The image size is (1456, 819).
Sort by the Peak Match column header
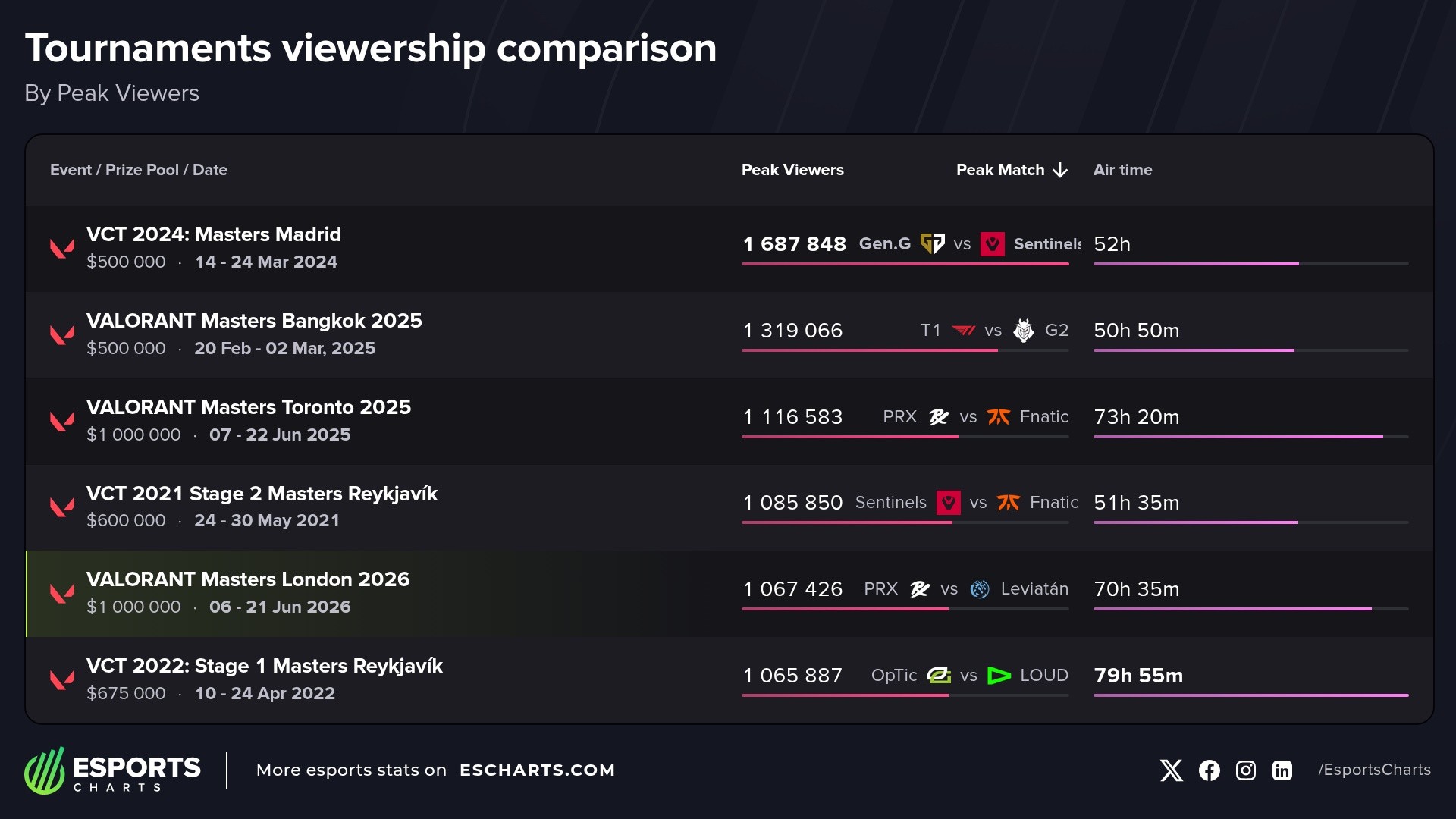click(1000, 170)
